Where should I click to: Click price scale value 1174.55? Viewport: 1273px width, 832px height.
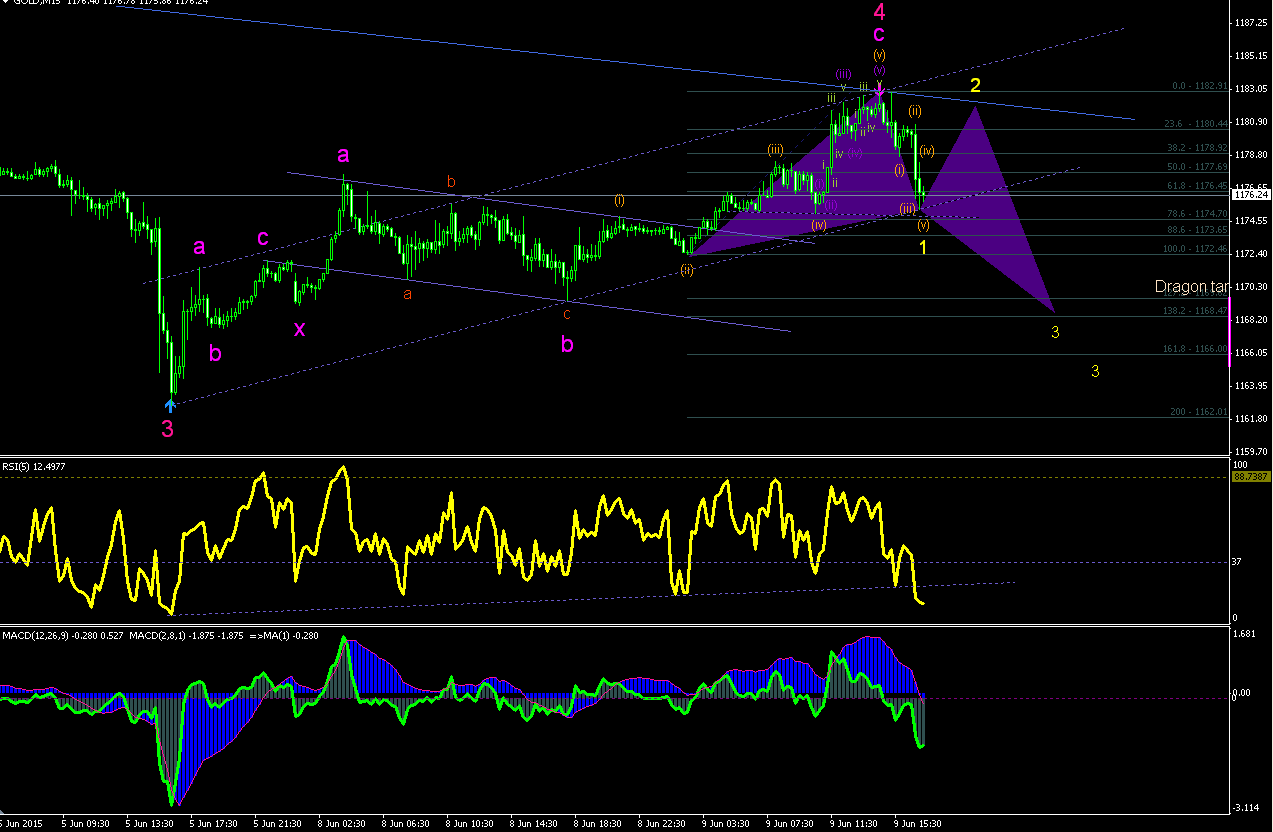pyautogui.click(x=1253, y=220)
